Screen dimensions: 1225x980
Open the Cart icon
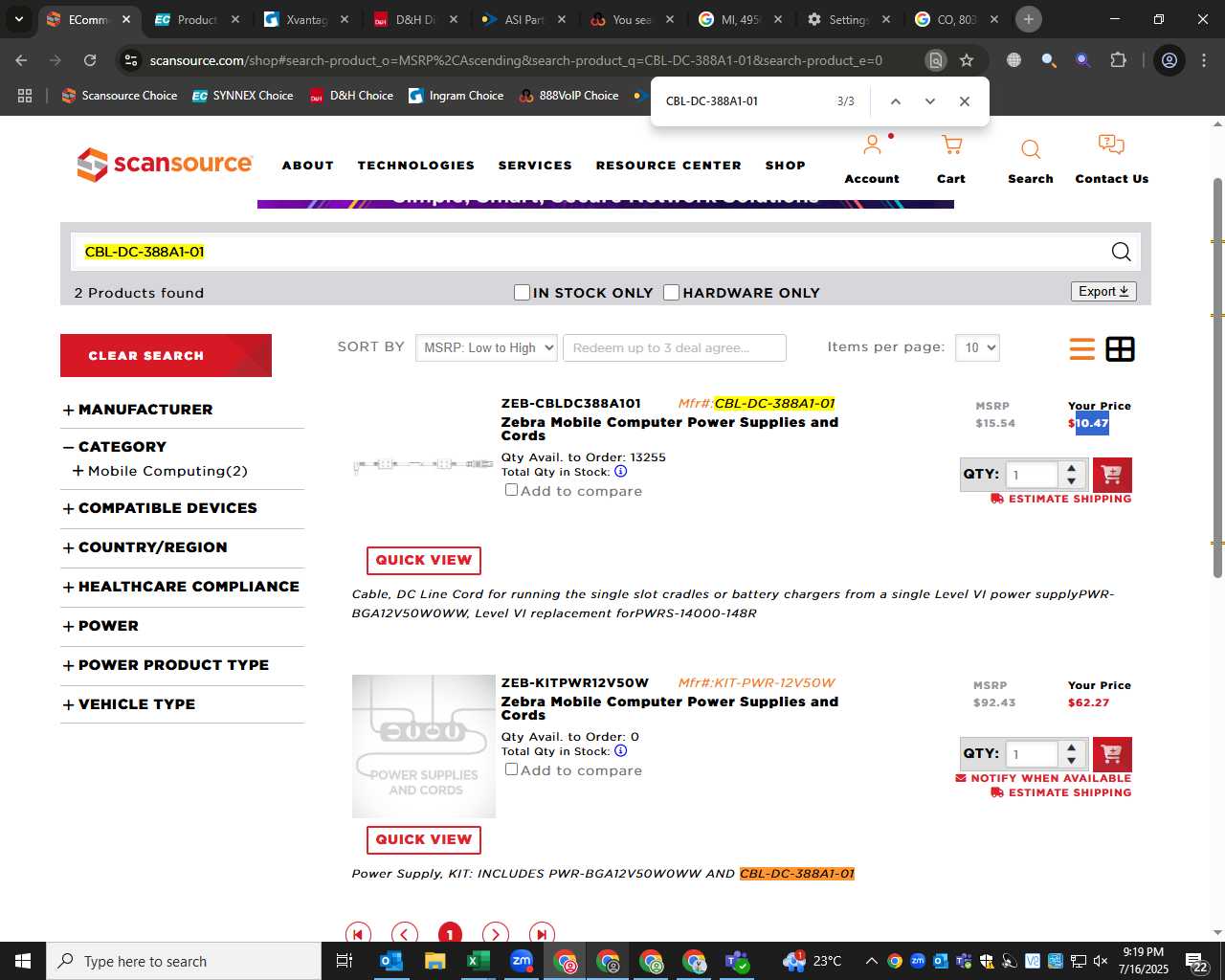[x=951, y=145]
